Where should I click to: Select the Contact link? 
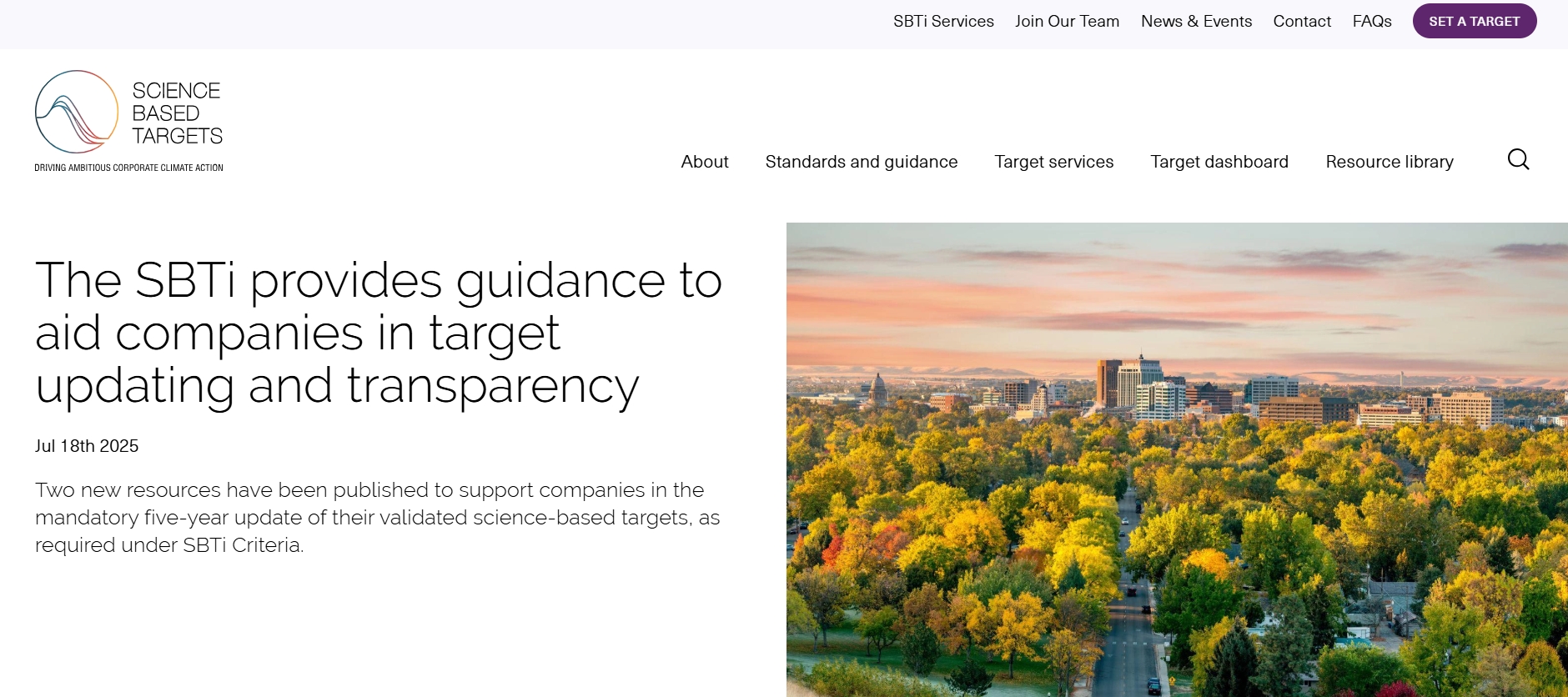tap(1301, 22)
